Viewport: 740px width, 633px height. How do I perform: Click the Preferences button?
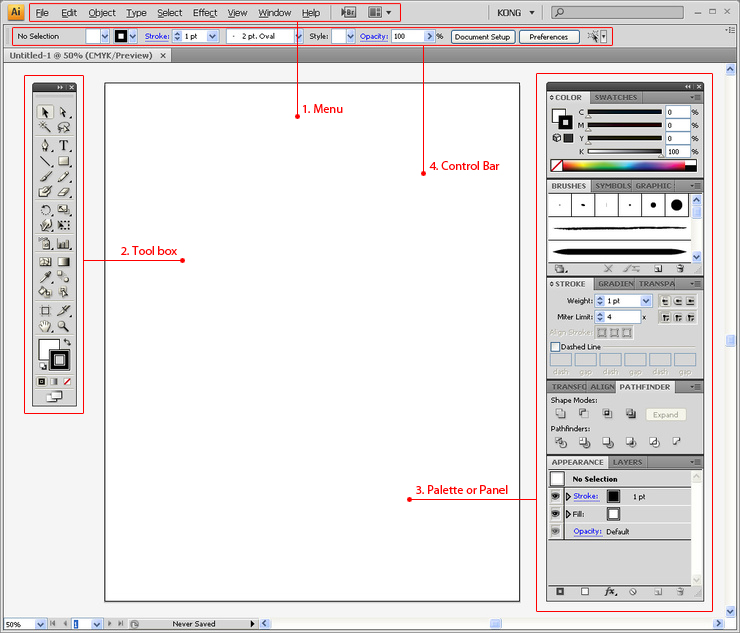pos(548,36)
